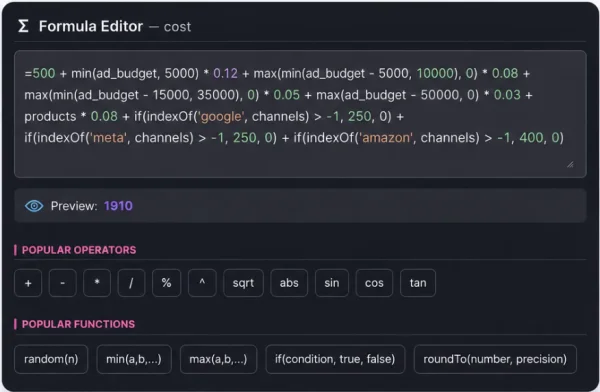
Task: Insert the percent modulo operator
Action: [166, 283]
